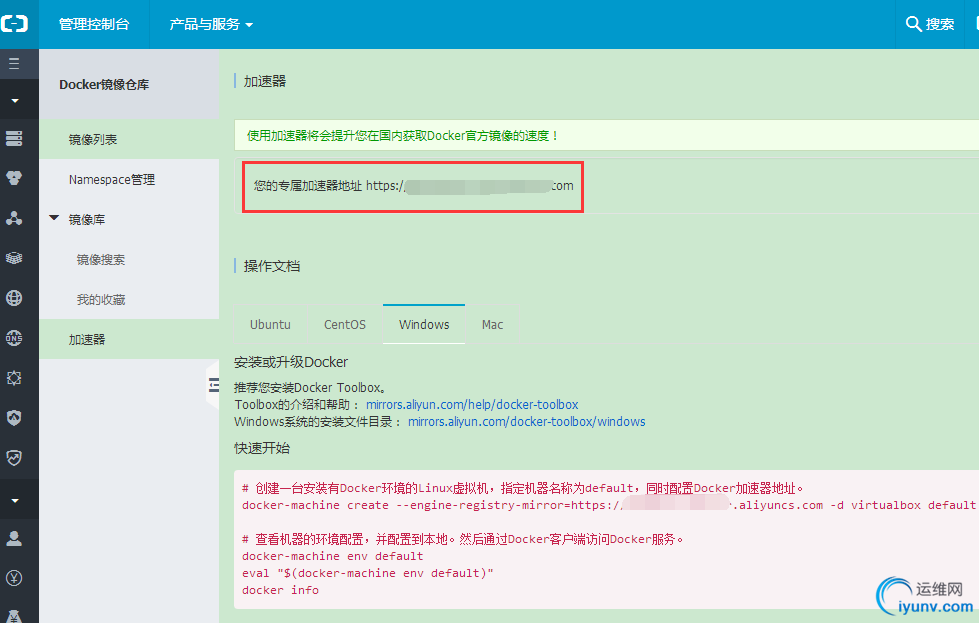Open mirrors.aliyun.com/docker-toolbox/windows link
The image size is (979, 623).
(x=526, y=421)
